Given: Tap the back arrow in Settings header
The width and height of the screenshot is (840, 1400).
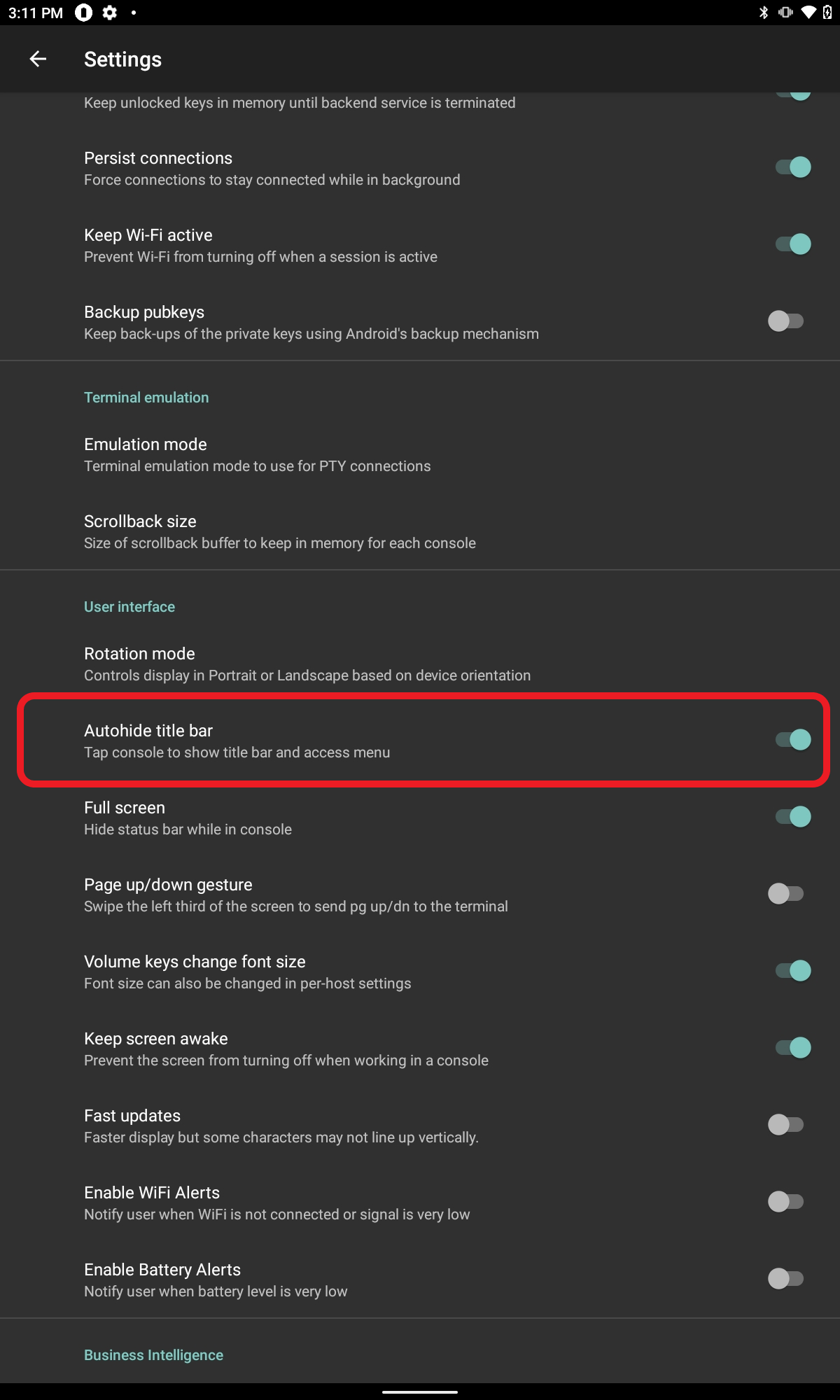Looking at the screenshot, I should click(x=38, y=59).
